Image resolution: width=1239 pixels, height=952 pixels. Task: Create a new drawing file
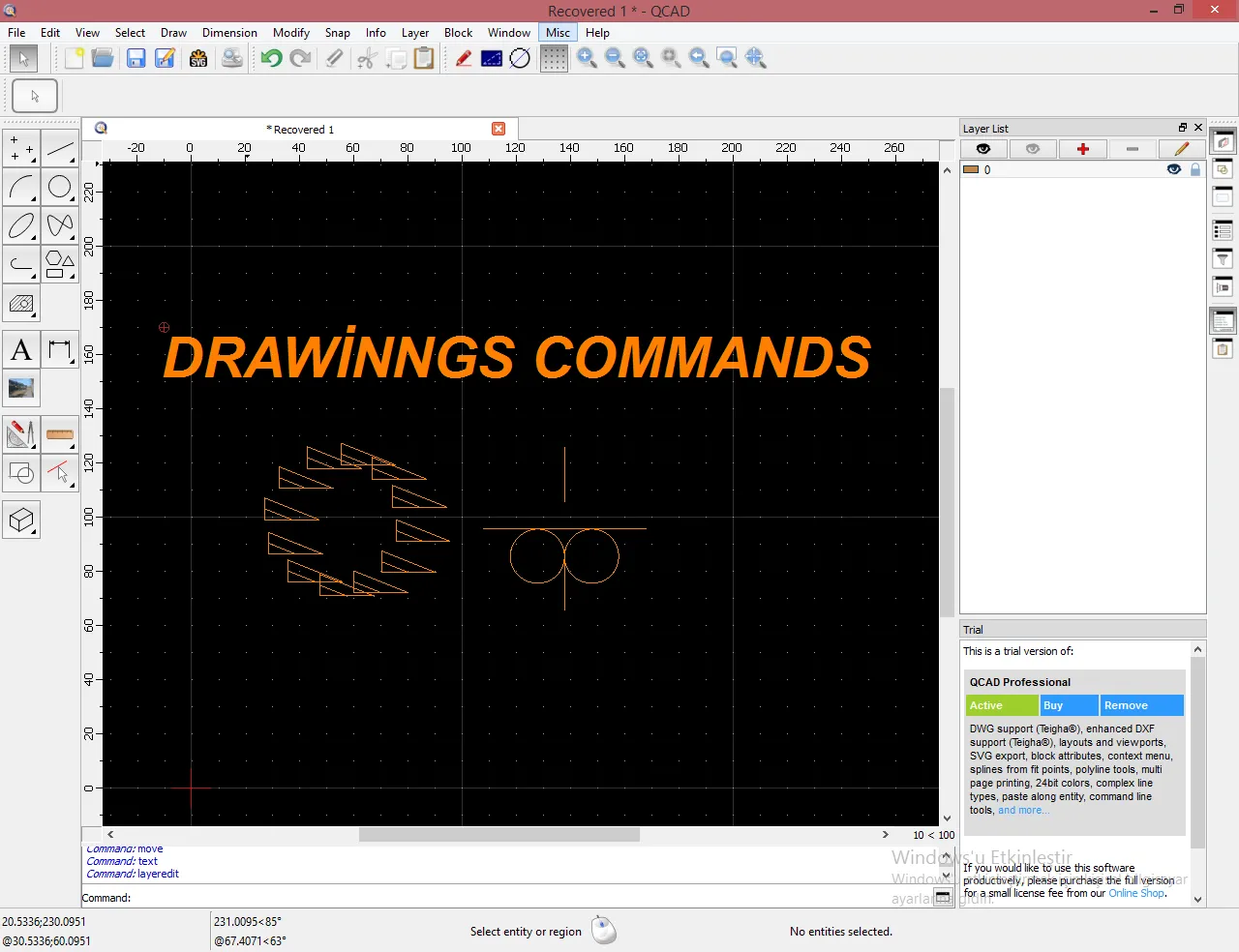(x=75, y=58)
